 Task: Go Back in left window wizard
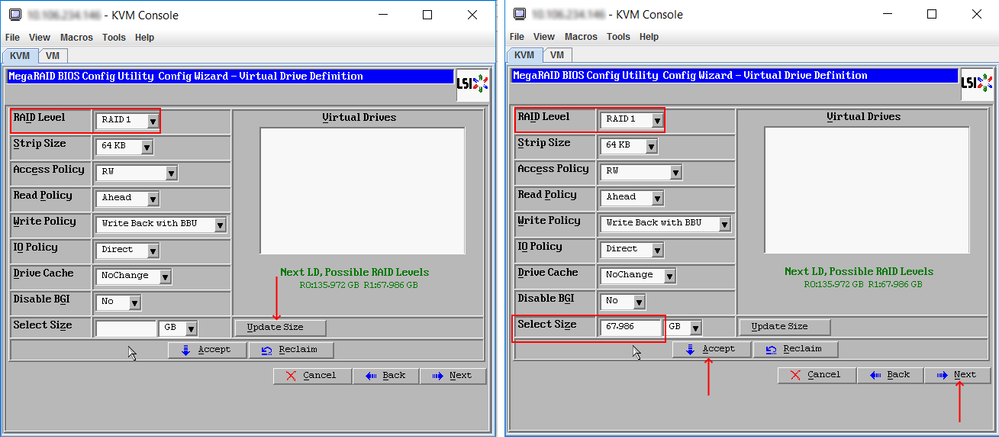pos(385,376)
